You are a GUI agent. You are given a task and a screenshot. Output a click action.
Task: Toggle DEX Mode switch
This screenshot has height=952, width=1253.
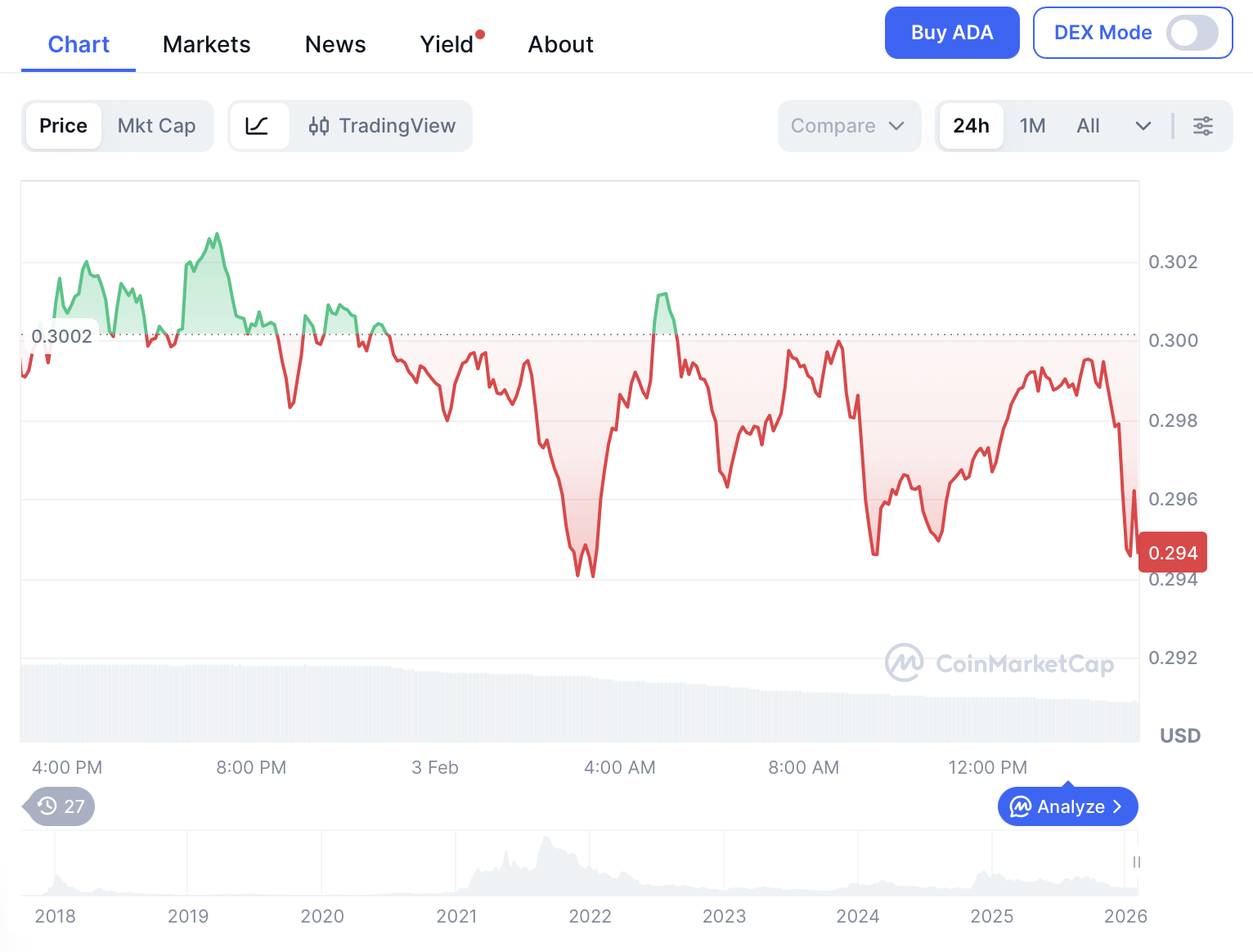point(1192,33)
